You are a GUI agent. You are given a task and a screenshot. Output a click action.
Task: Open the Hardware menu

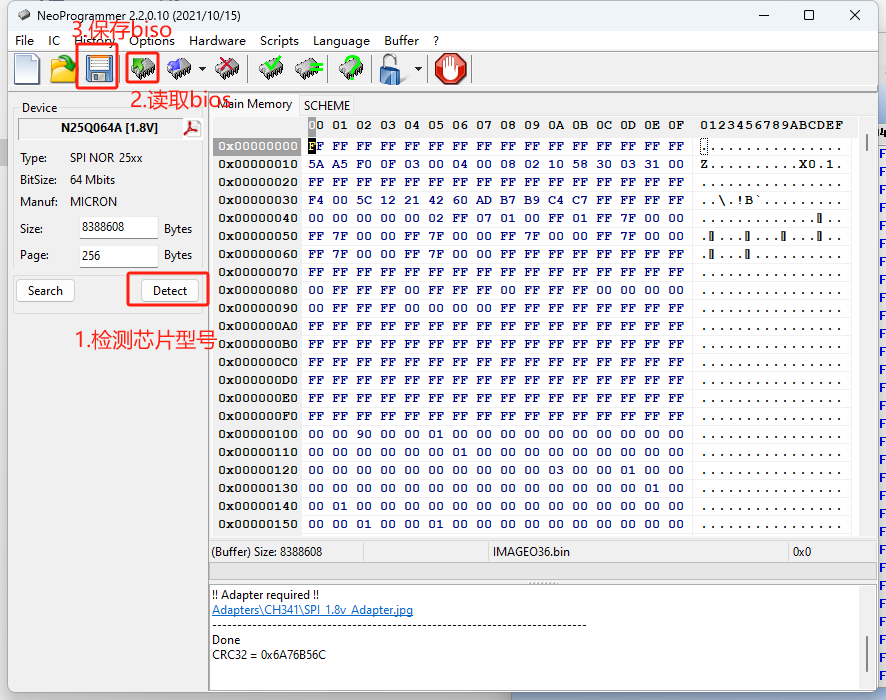pyautogui.click(x=217, y=41)
